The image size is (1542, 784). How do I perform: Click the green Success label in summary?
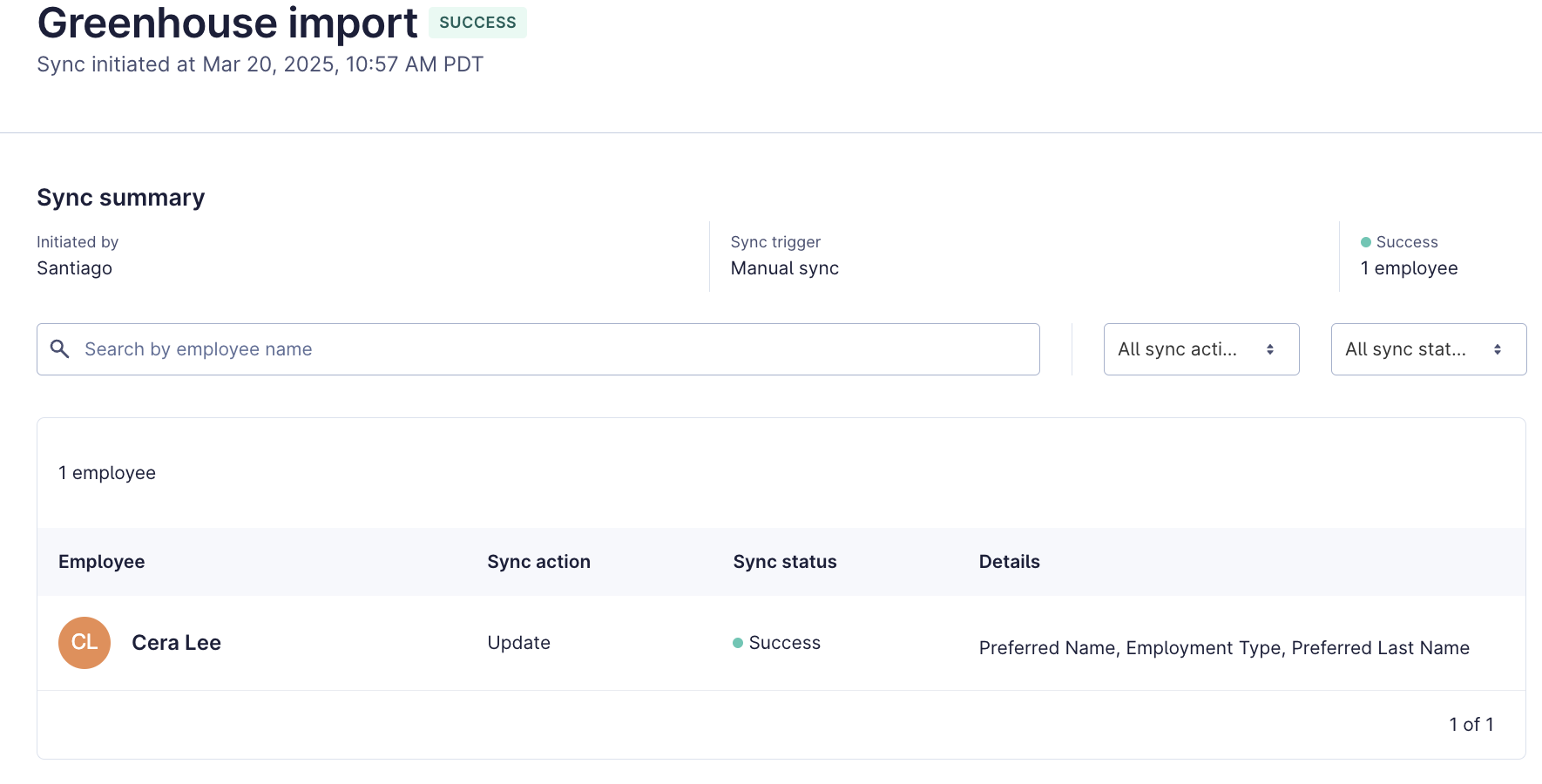click(x=1399, y=242)
